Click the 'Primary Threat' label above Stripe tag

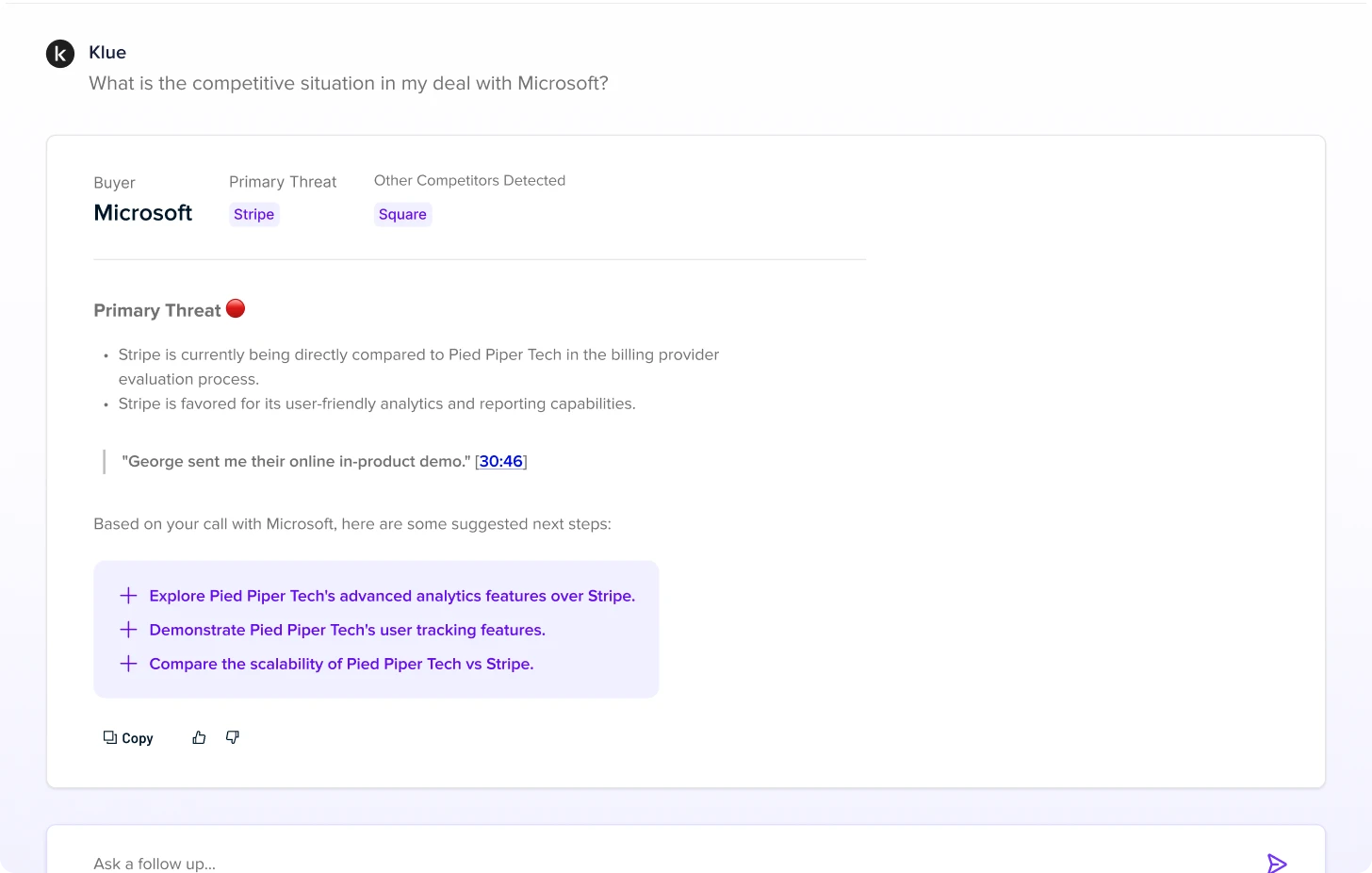pyautogui.click(x=283, y=182)
